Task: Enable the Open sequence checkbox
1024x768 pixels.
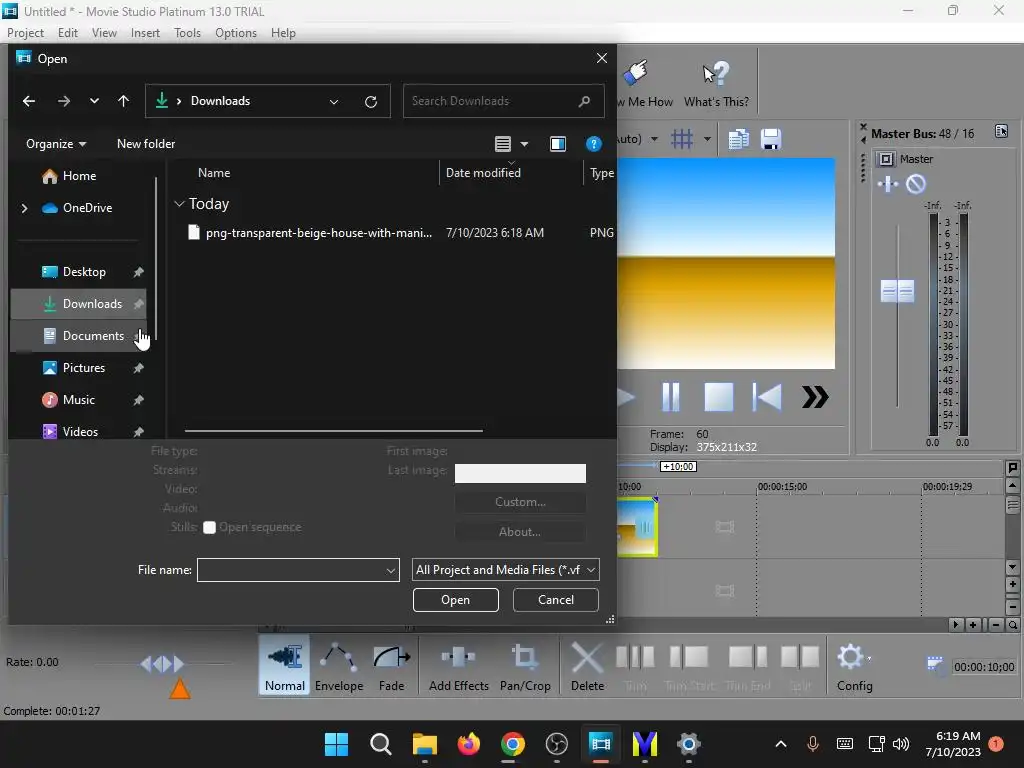Action: point(209,528)
